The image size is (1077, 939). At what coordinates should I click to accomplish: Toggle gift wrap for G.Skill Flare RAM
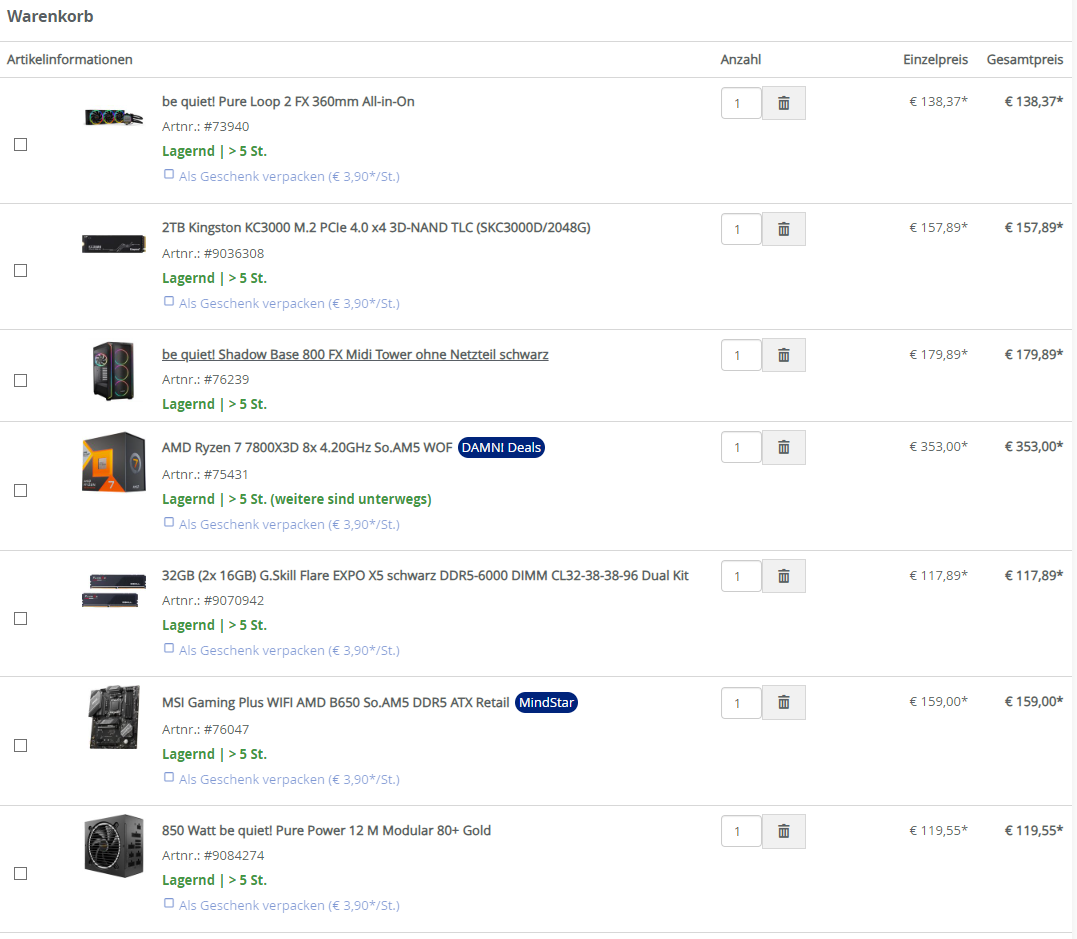(169, 648)
